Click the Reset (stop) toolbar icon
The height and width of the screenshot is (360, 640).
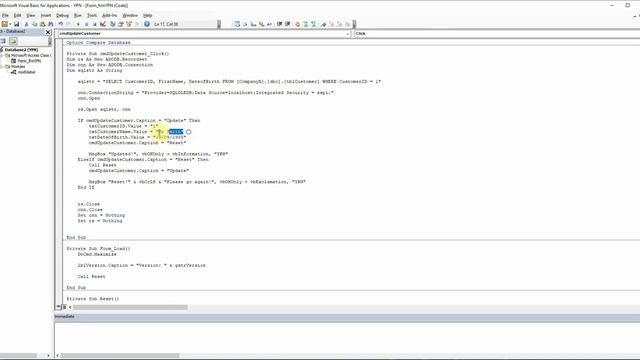pyautogui.click(x=95, y=24)
